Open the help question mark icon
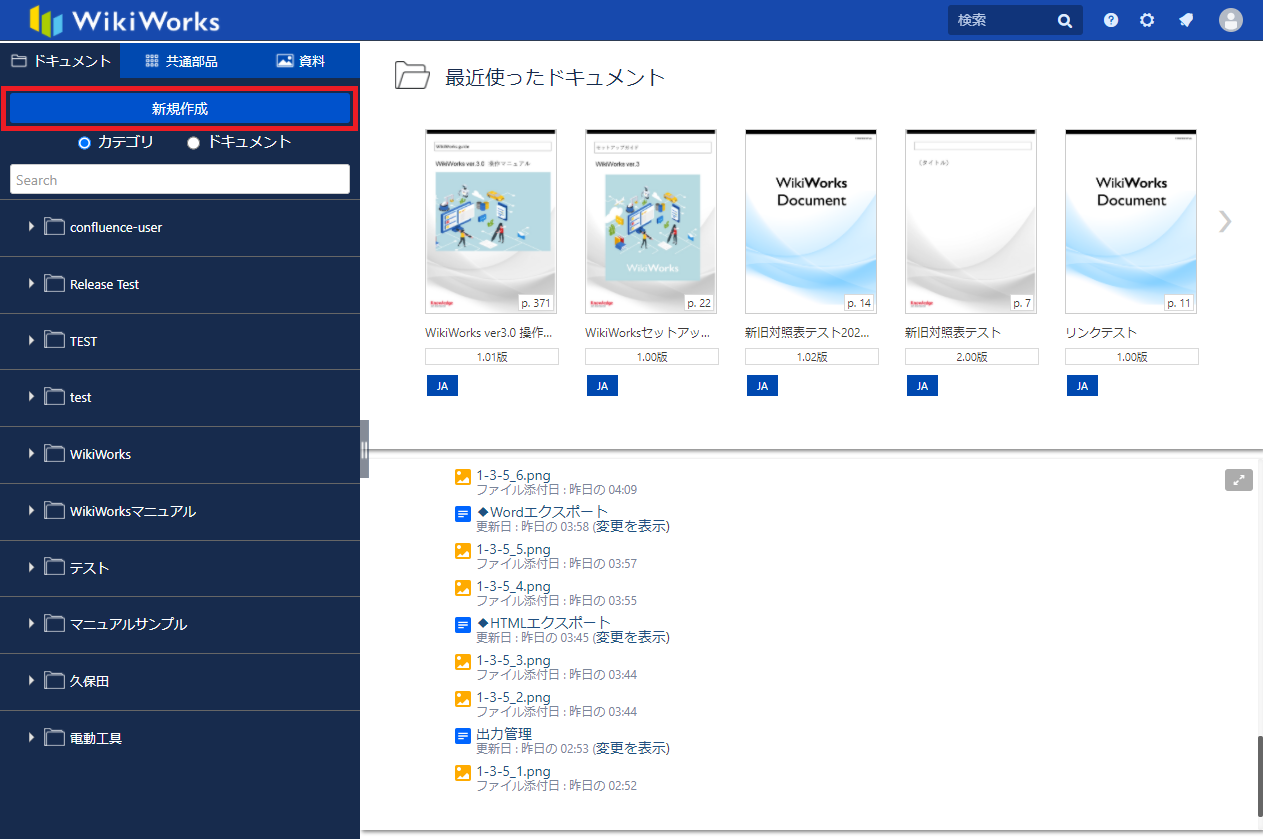The image size is (1263, 839). point(1111,20)
